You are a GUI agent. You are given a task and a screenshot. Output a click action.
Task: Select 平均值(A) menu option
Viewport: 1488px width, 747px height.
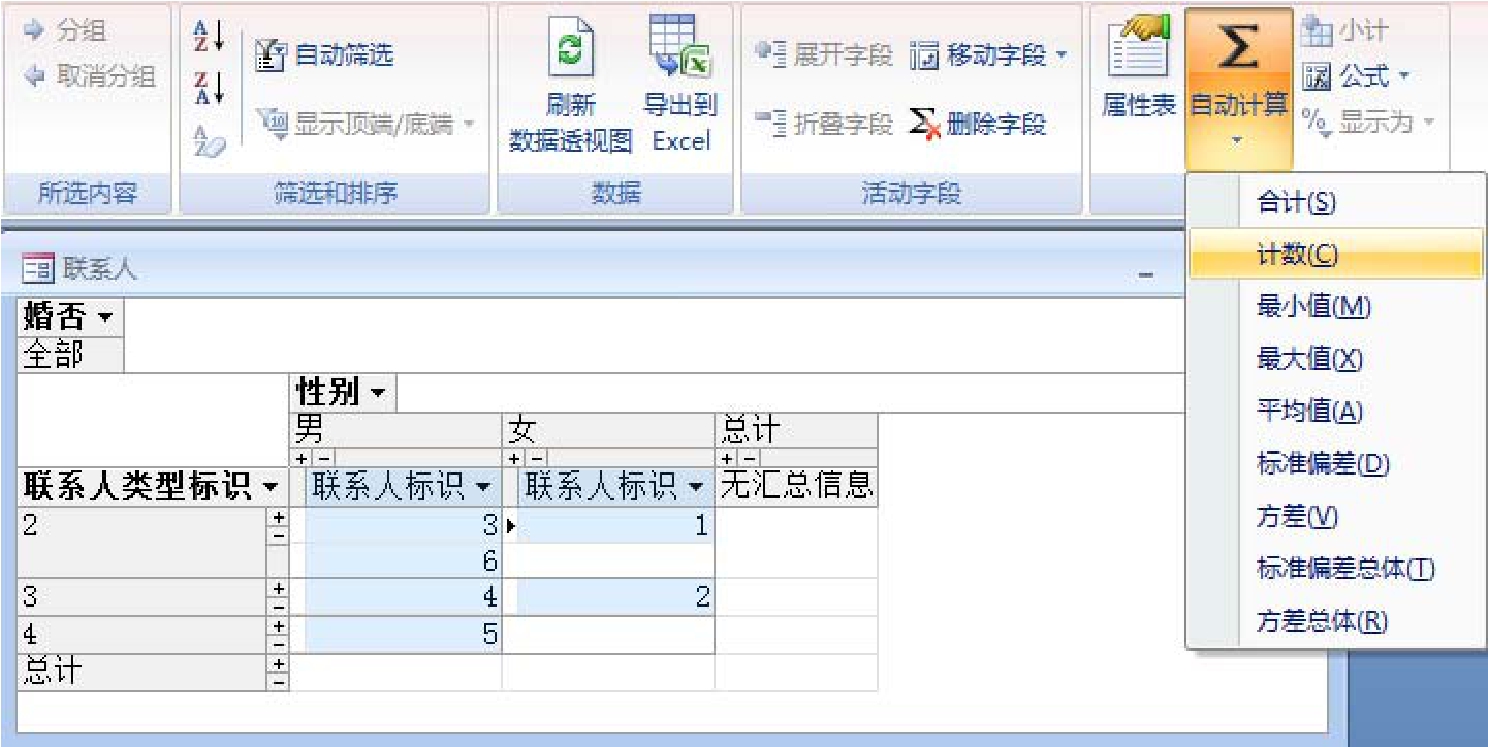point(1309,411)
